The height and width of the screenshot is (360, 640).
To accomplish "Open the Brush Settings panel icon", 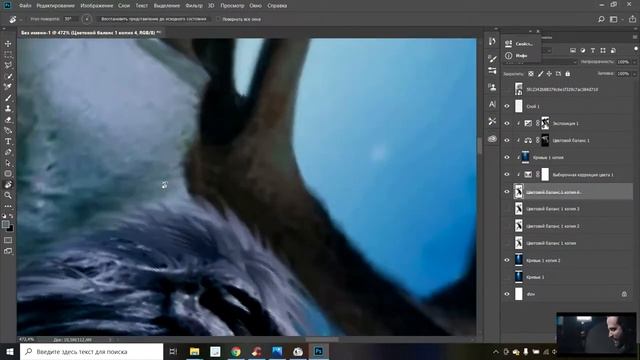I will [492, 59].
